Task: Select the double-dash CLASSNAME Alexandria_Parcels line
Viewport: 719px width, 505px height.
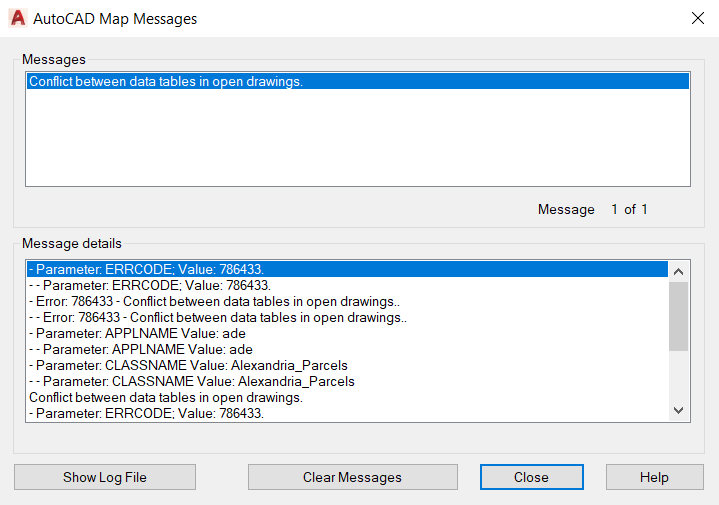Action: 192,381
